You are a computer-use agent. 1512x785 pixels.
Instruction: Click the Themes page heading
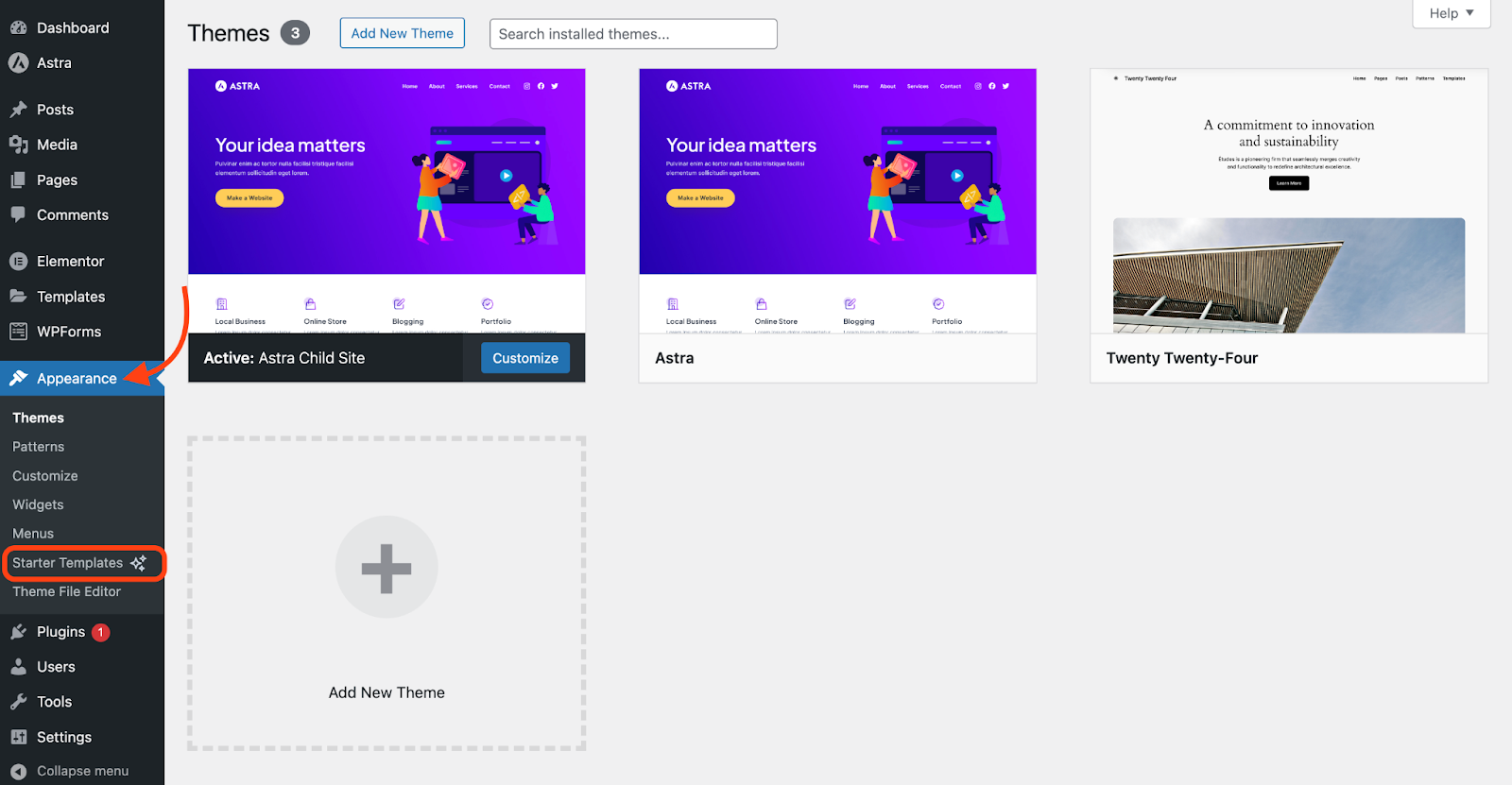pos(229,33)
